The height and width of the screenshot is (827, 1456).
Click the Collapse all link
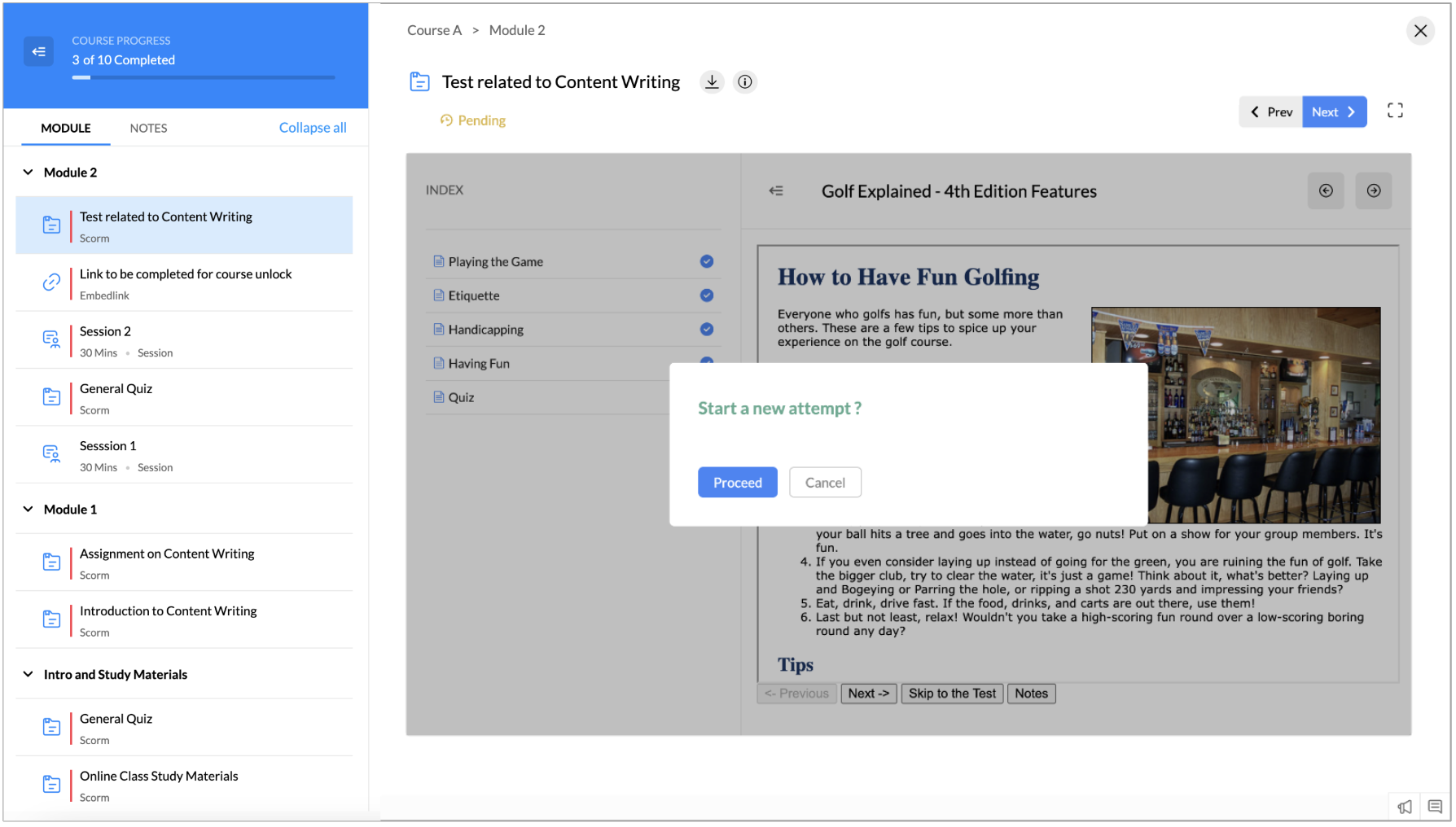pyautogui.click(x=313, y=128)
